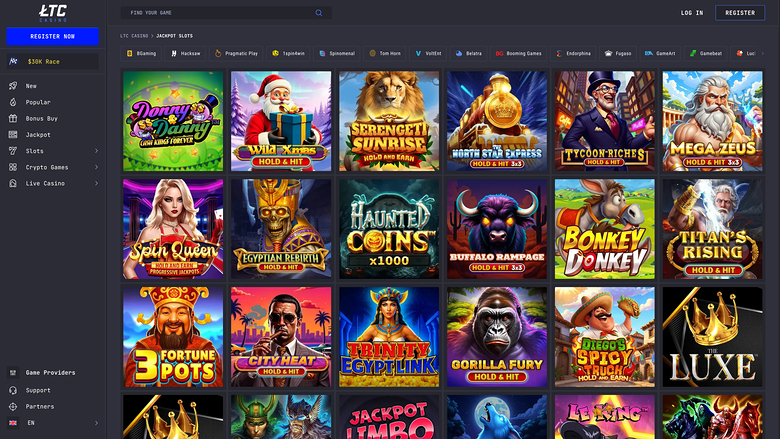This screenshot has height=439, width=780.
Task: Click the Tom Horn provider icon
Action: pos(373,53)
